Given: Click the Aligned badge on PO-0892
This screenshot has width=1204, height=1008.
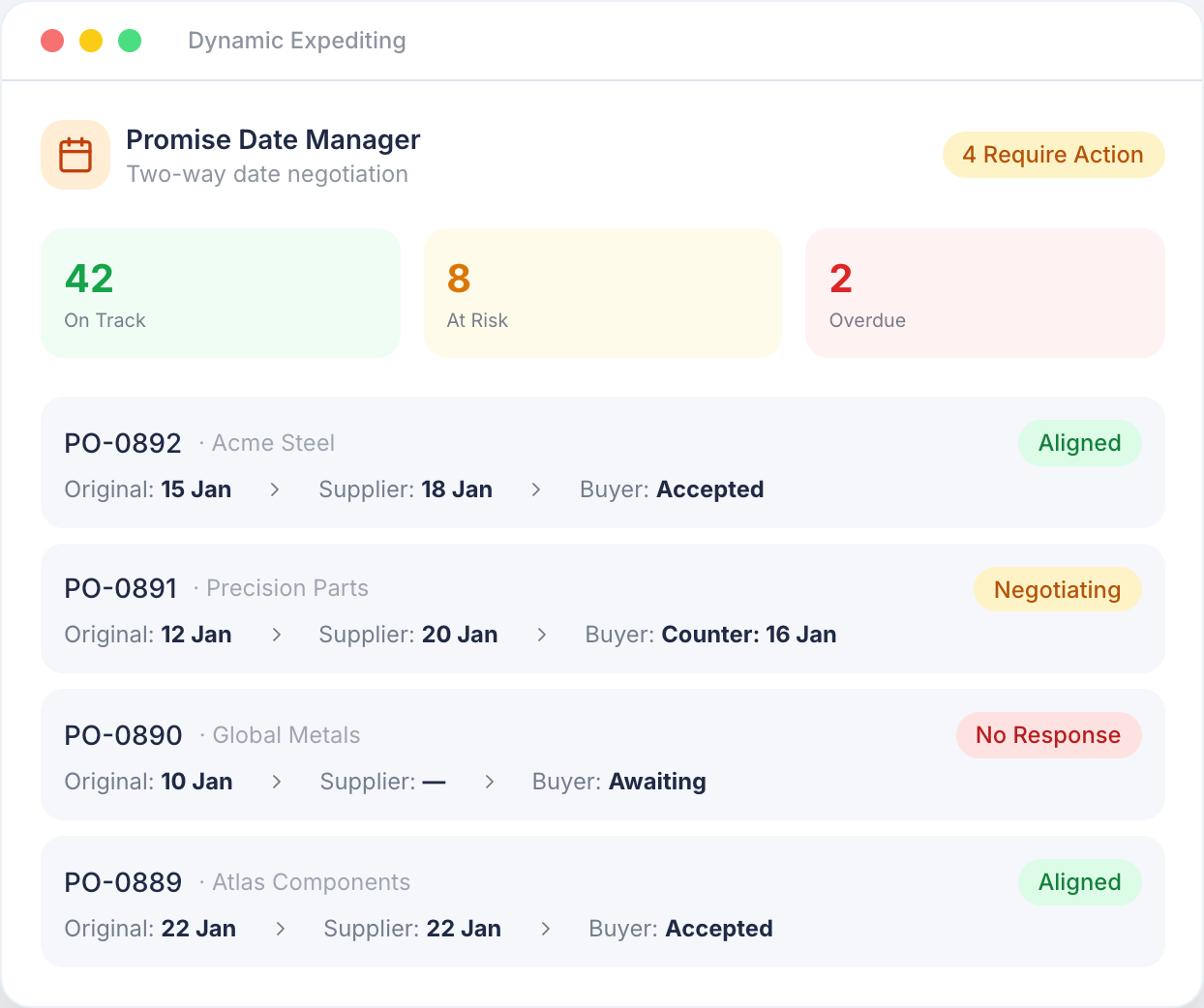Looking at the screenshot, I should [1080, 443].
